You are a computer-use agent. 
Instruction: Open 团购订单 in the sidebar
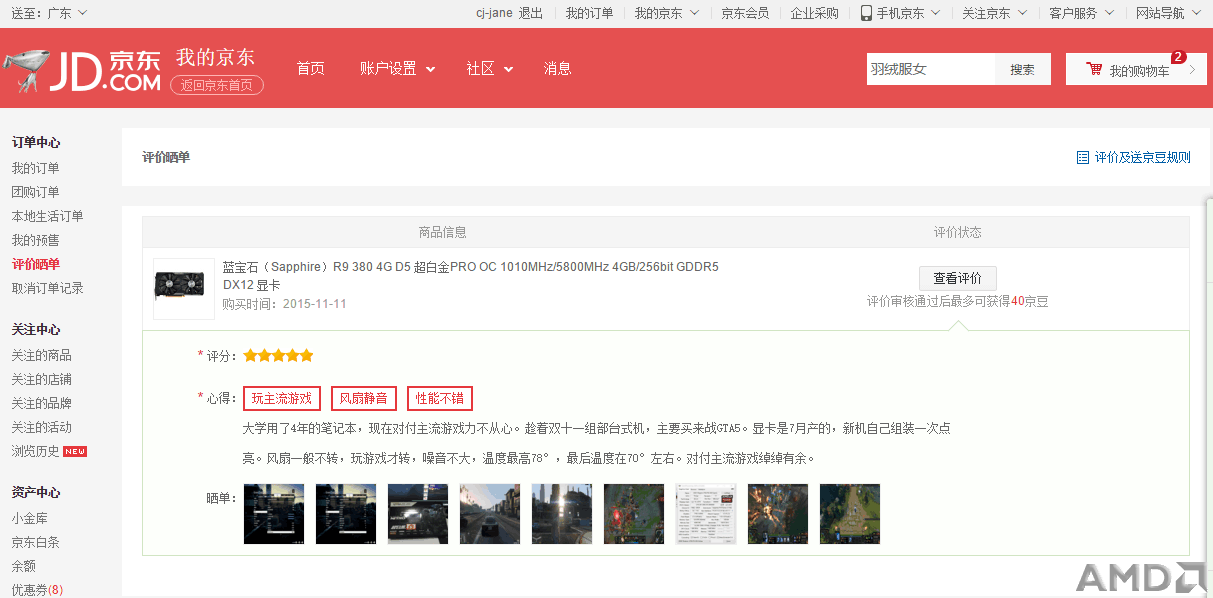pyautogui.click(x=35, y=192)
